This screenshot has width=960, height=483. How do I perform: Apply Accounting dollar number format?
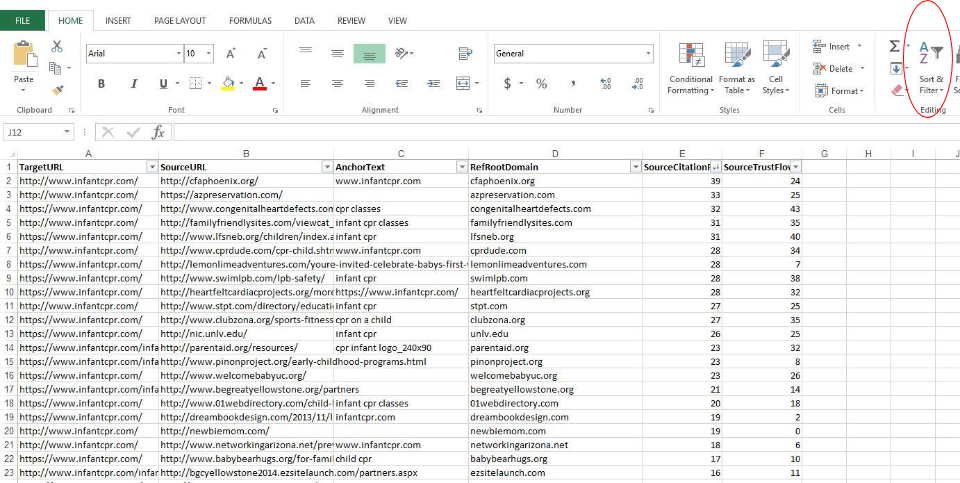click(508, 83)
